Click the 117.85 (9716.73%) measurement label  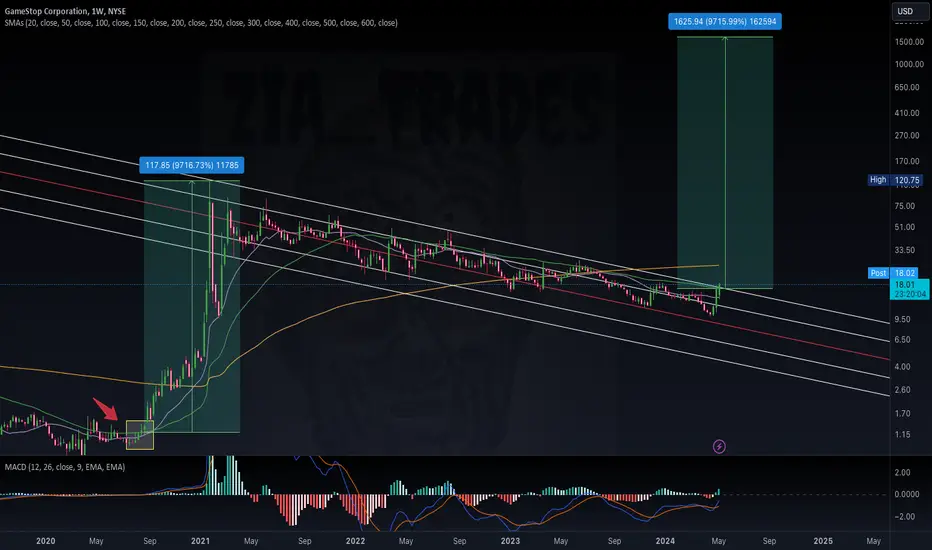191,165
